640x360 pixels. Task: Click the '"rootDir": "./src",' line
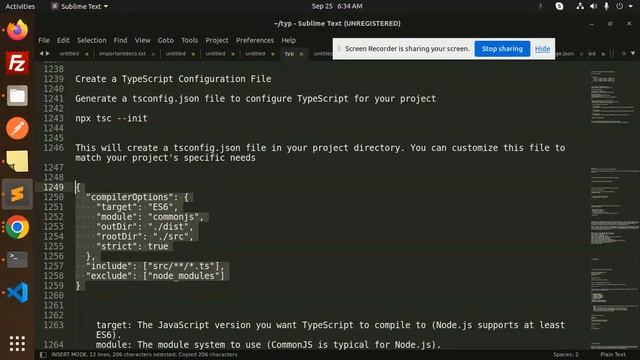pyautogui.click(x=145, y=236)
